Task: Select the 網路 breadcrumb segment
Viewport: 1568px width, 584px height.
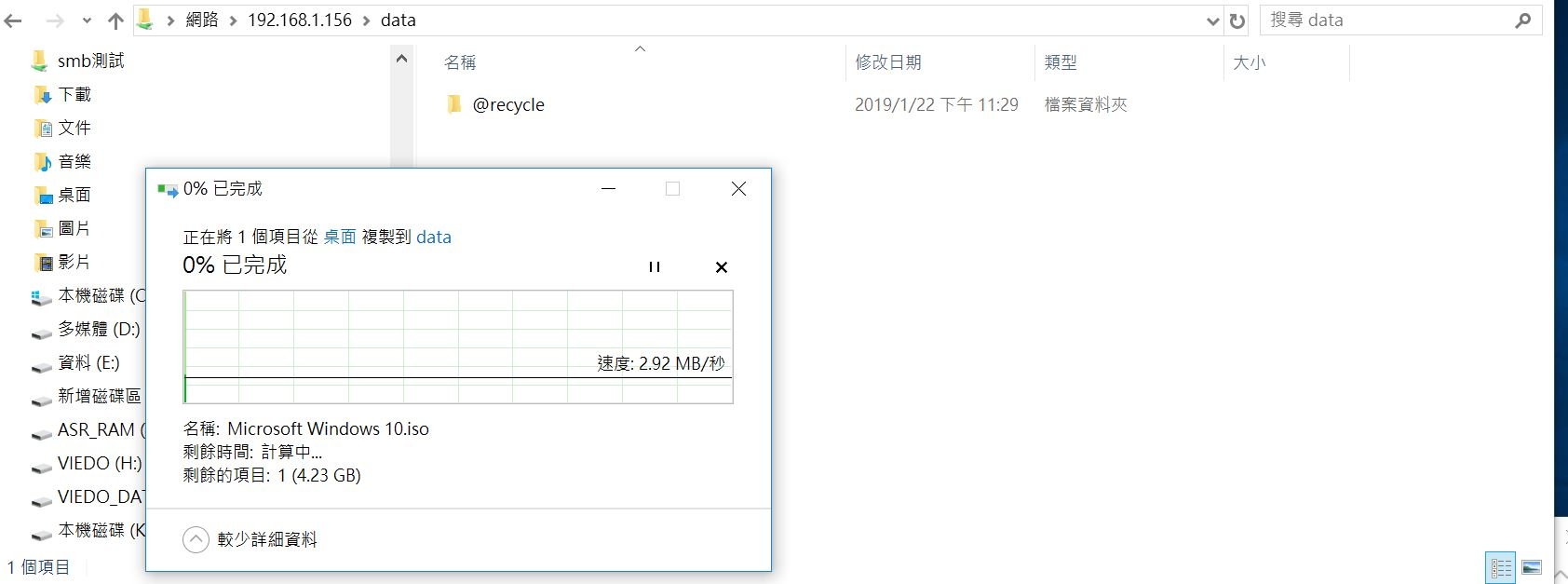Action: pos(202,20)
